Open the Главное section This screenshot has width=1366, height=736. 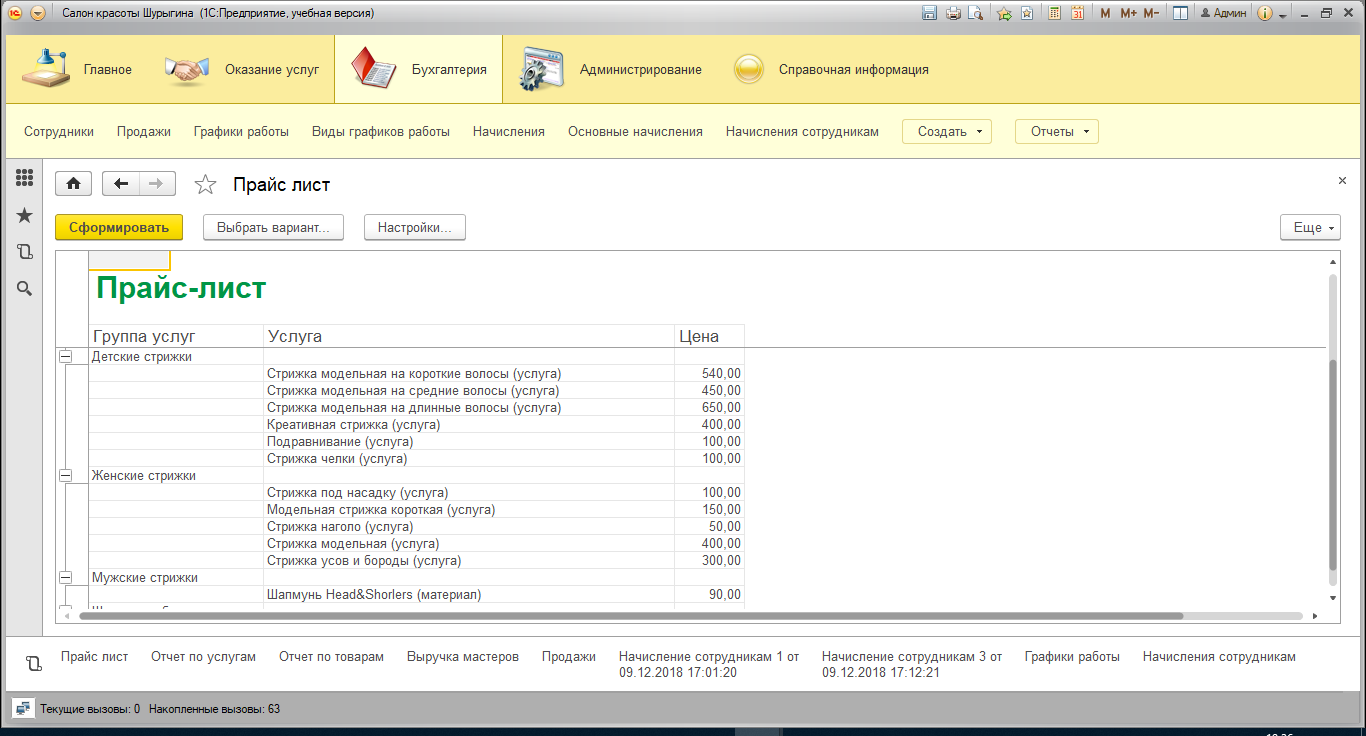(77, 70)
